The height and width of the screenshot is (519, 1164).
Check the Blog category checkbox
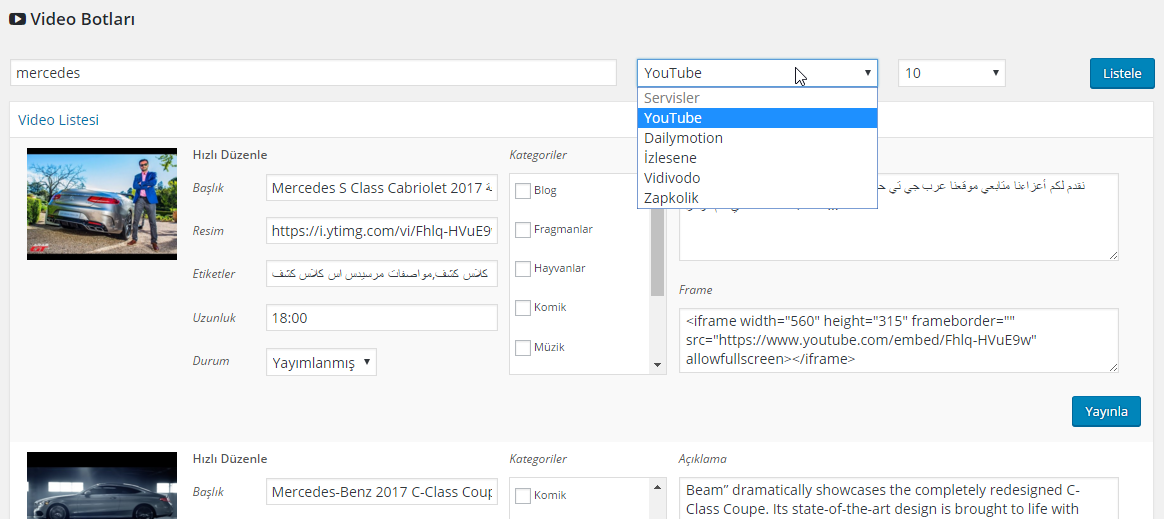coord(523,190)
